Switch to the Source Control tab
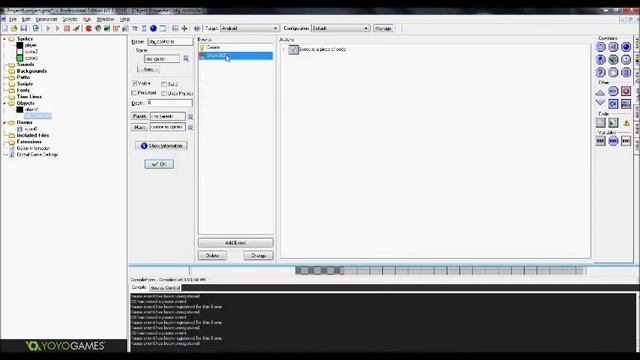The width and height of the screenshot is (640, 360). click(165, 288)
